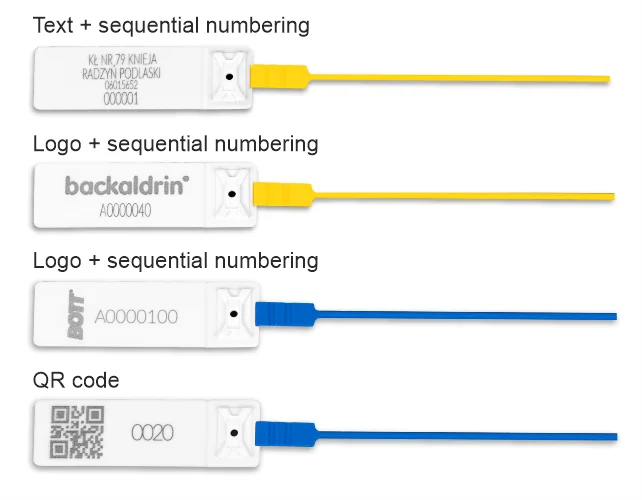
Task: Select the "Text + sequential numbering" heading
Action: click(x=171, y=24)
